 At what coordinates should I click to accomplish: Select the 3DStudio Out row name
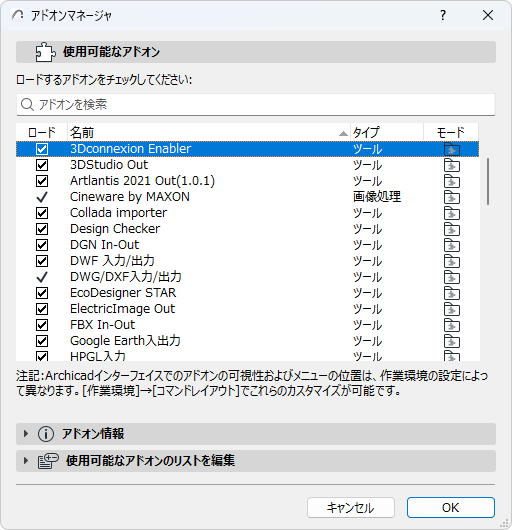point(109,165)
